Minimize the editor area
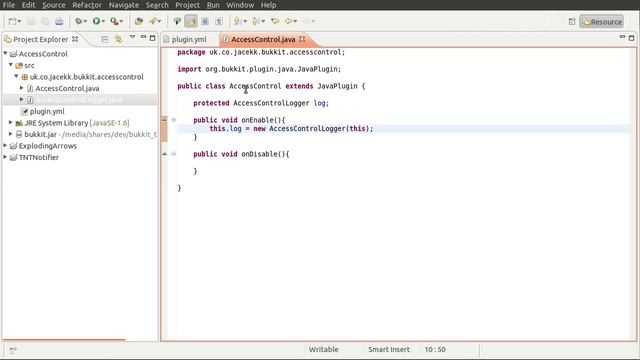 [x=622, y=37]
